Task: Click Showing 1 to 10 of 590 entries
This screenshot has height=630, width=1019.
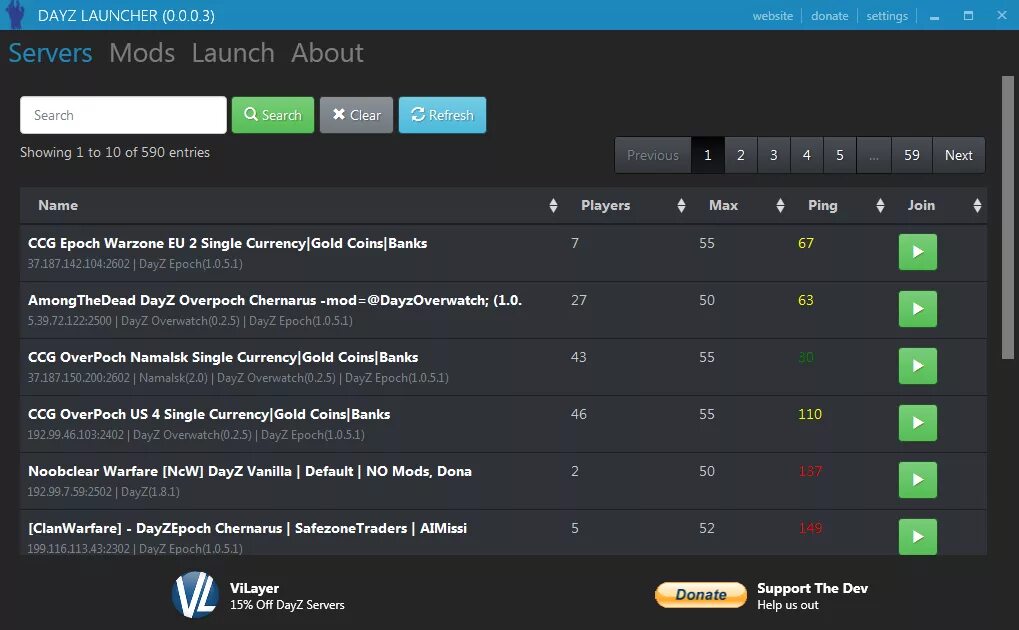Action: [115, 152]
